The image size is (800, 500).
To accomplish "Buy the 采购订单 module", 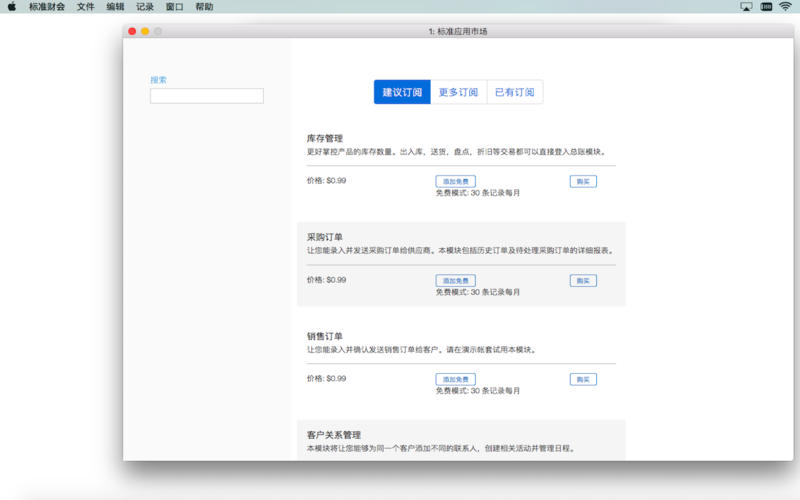I will pos(583,281).
